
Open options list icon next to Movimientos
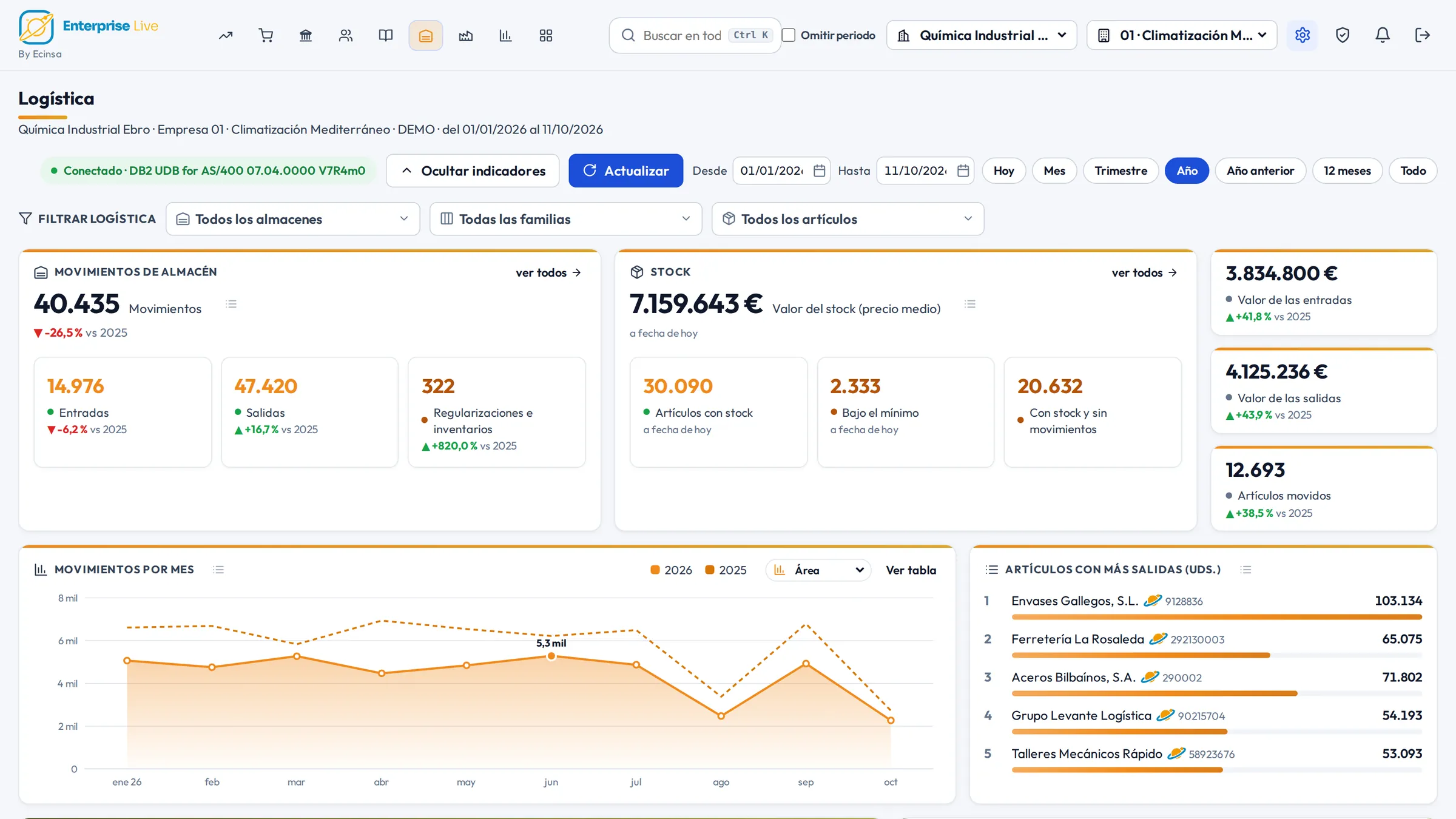point(231,304)
